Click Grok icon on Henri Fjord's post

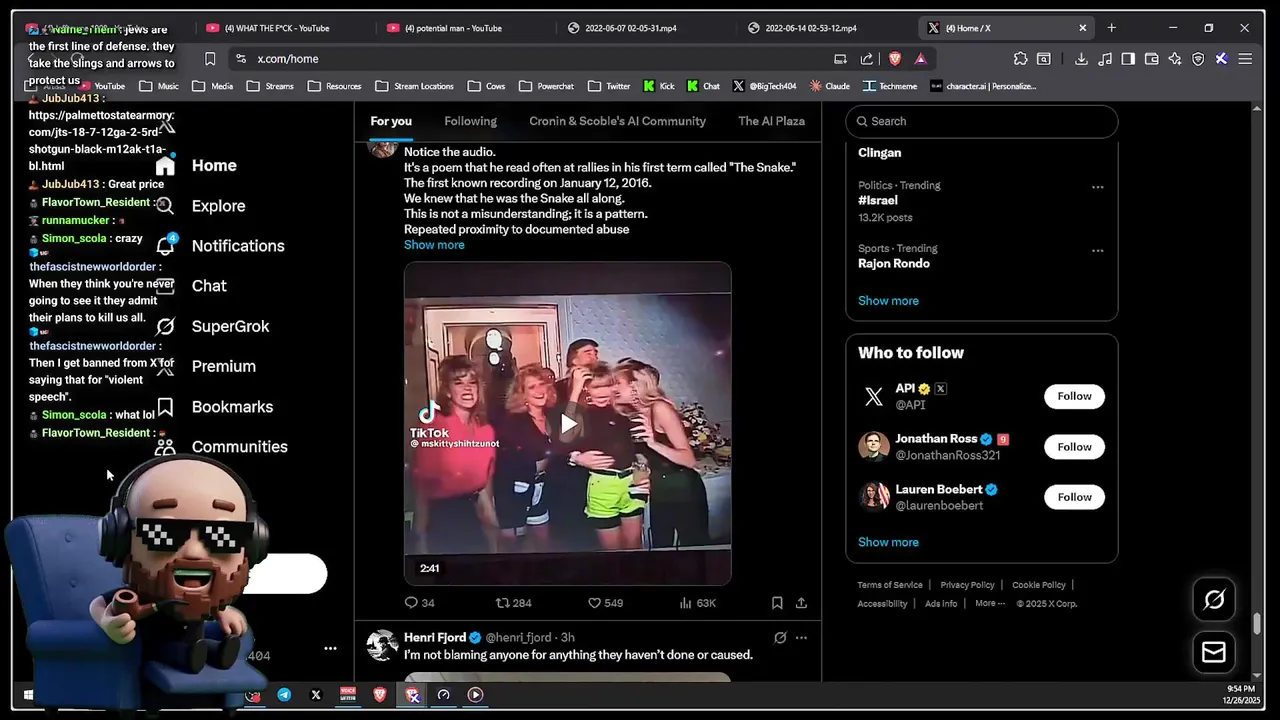click(x=780, y=637)
